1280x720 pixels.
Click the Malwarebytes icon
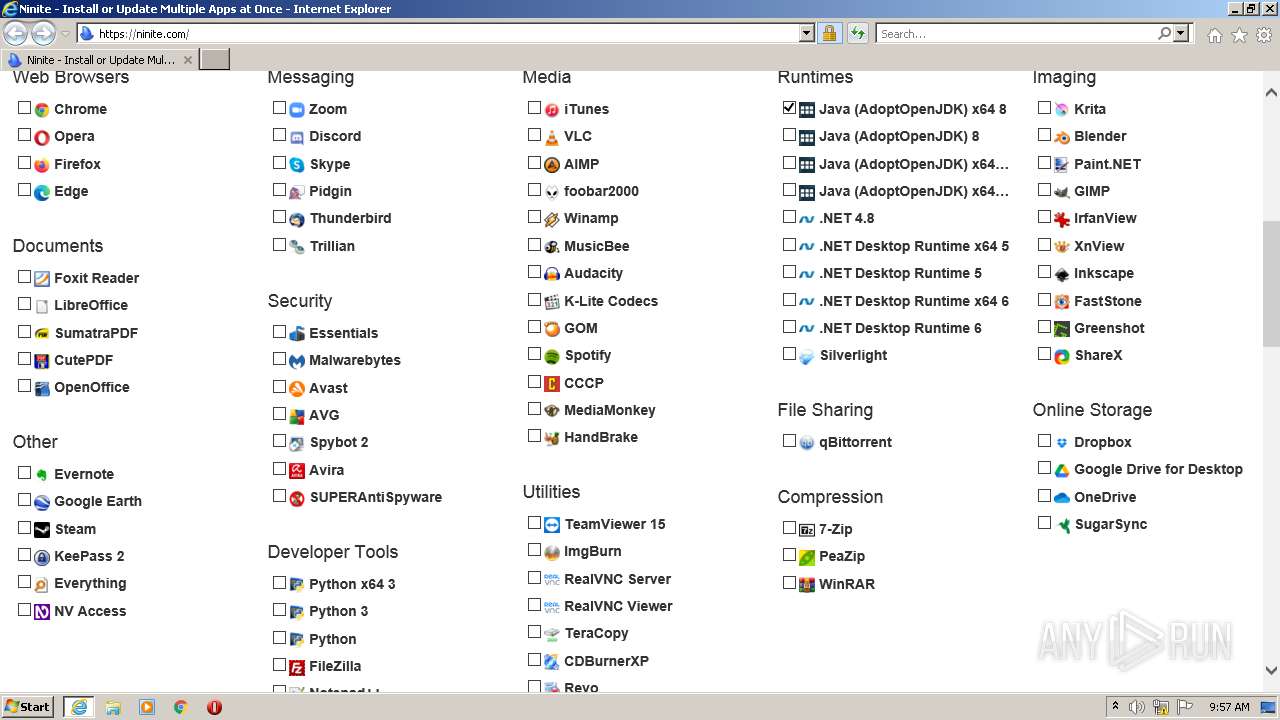click(297, 361)
